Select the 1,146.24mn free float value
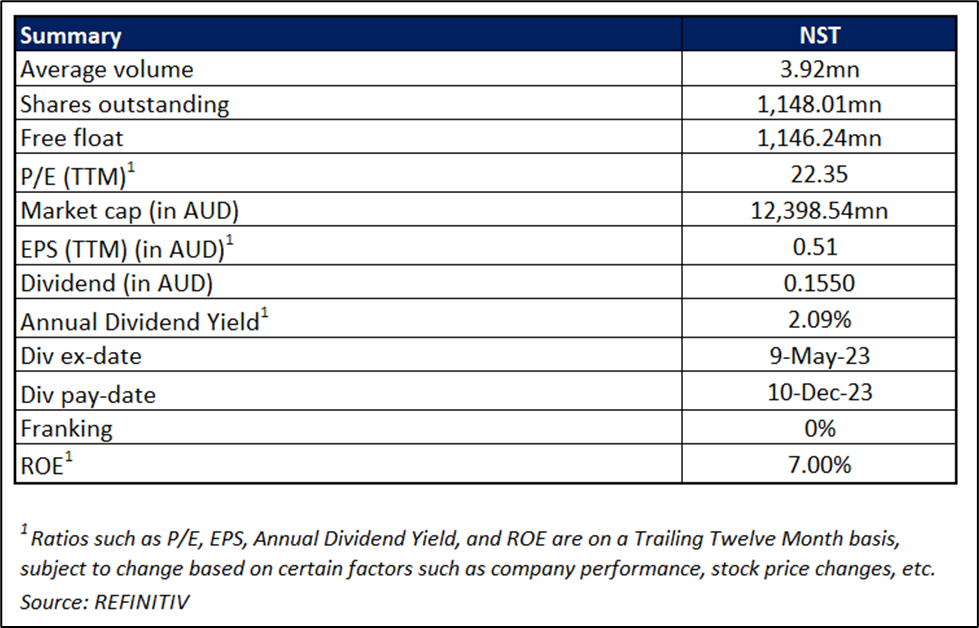The height and width of the screenshot is (628, 979). point(819,137)
